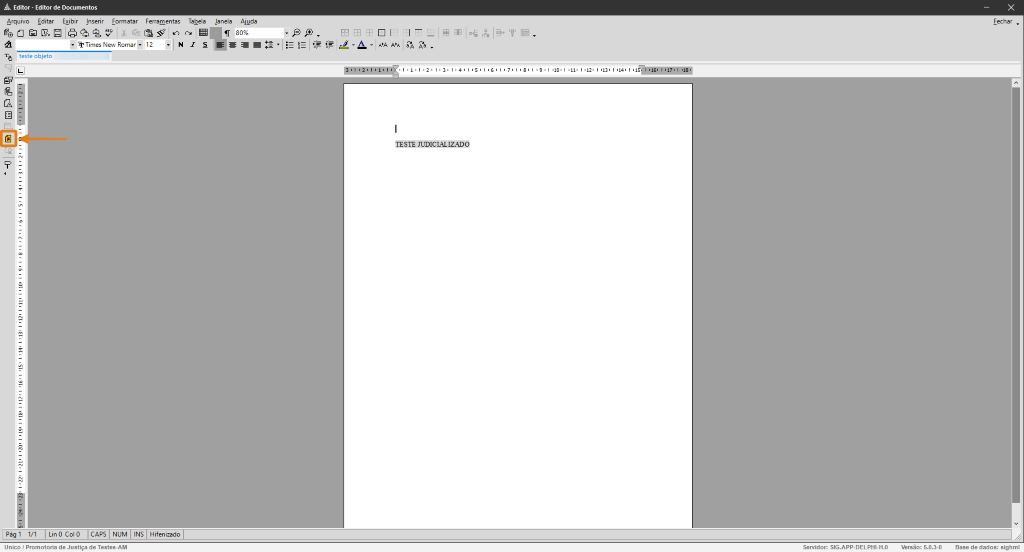The image size is (1024, 552).
Task: Expand the 80% zoom dropdown arrow
Action: pos(286,33)
